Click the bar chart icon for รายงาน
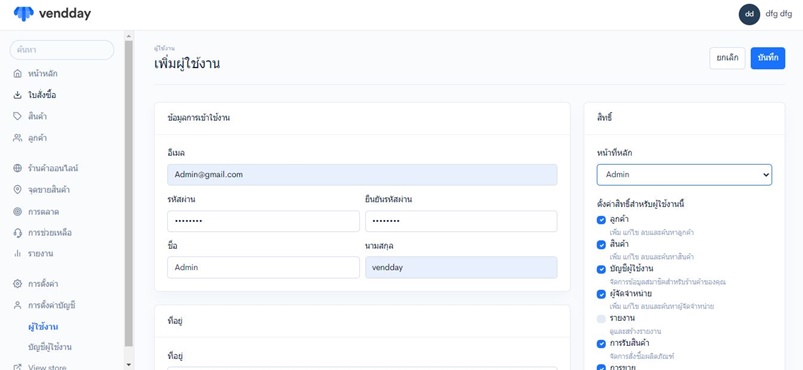 17,254
